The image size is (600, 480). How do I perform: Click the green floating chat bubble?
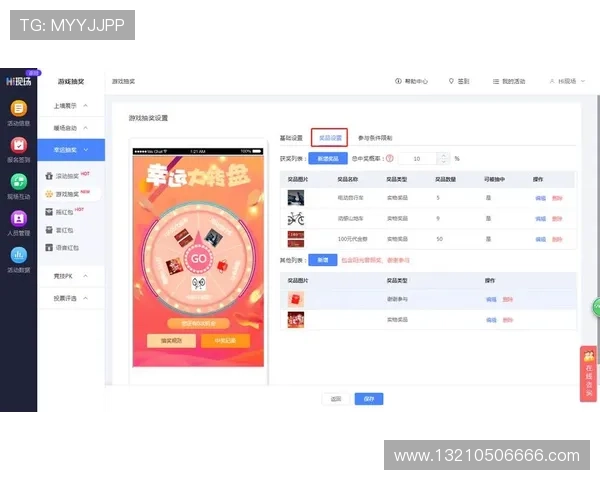(x=596, y=307)
